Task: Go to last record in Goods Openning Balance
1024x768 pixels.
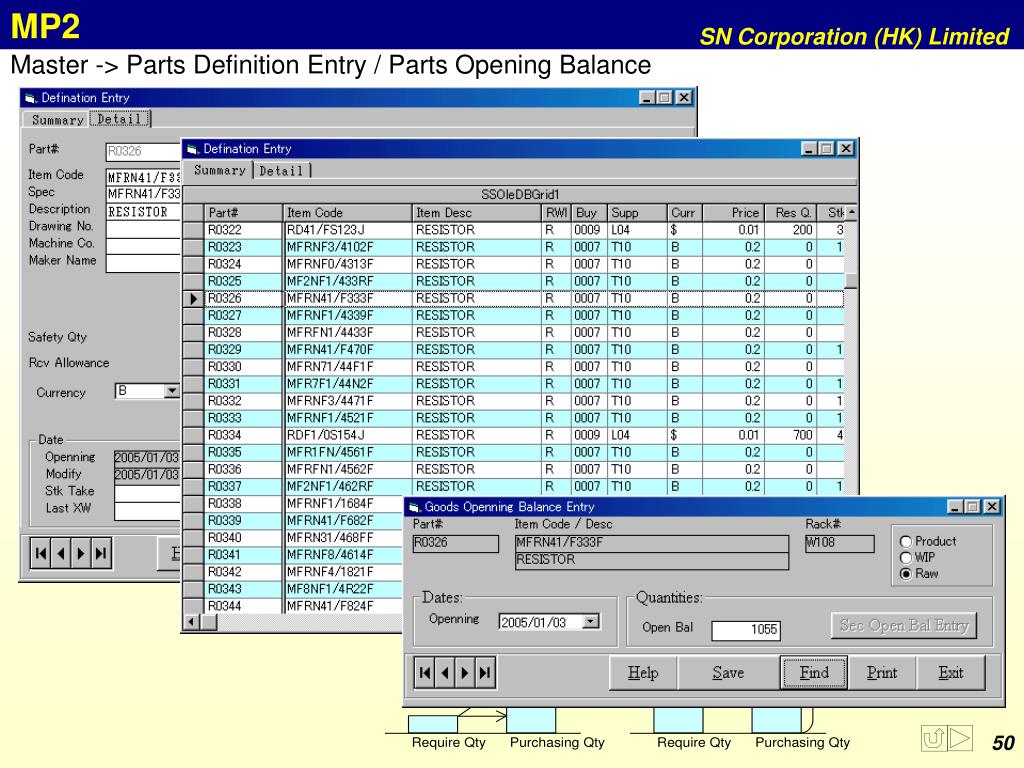Action: click(x=485, y=673)
